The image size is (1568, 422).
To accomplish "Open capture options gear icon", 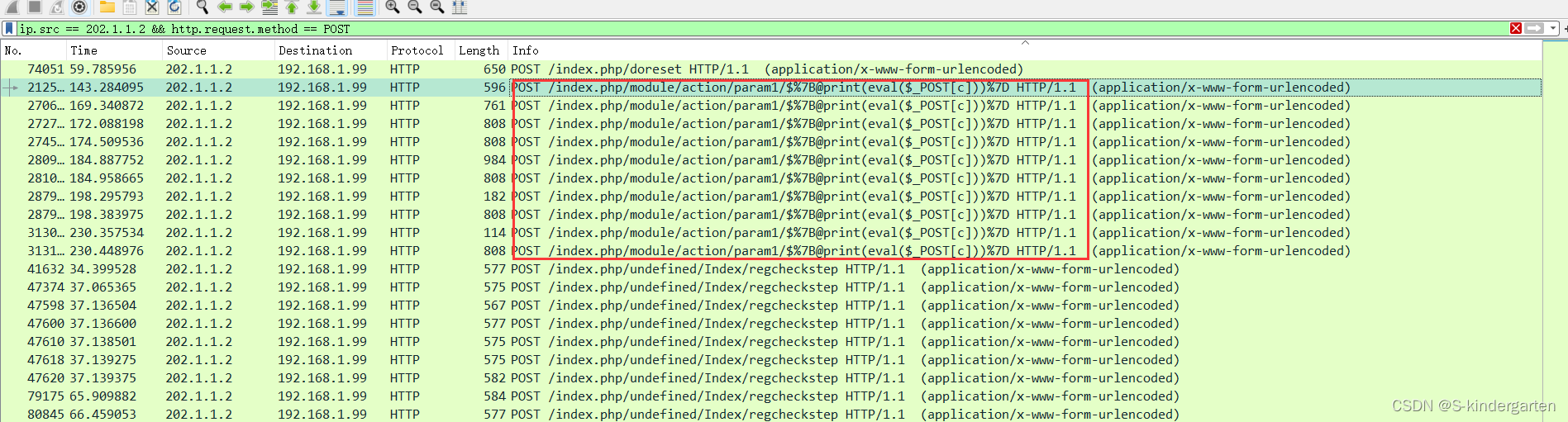I will pyautogui.click(x=79, y=7).
